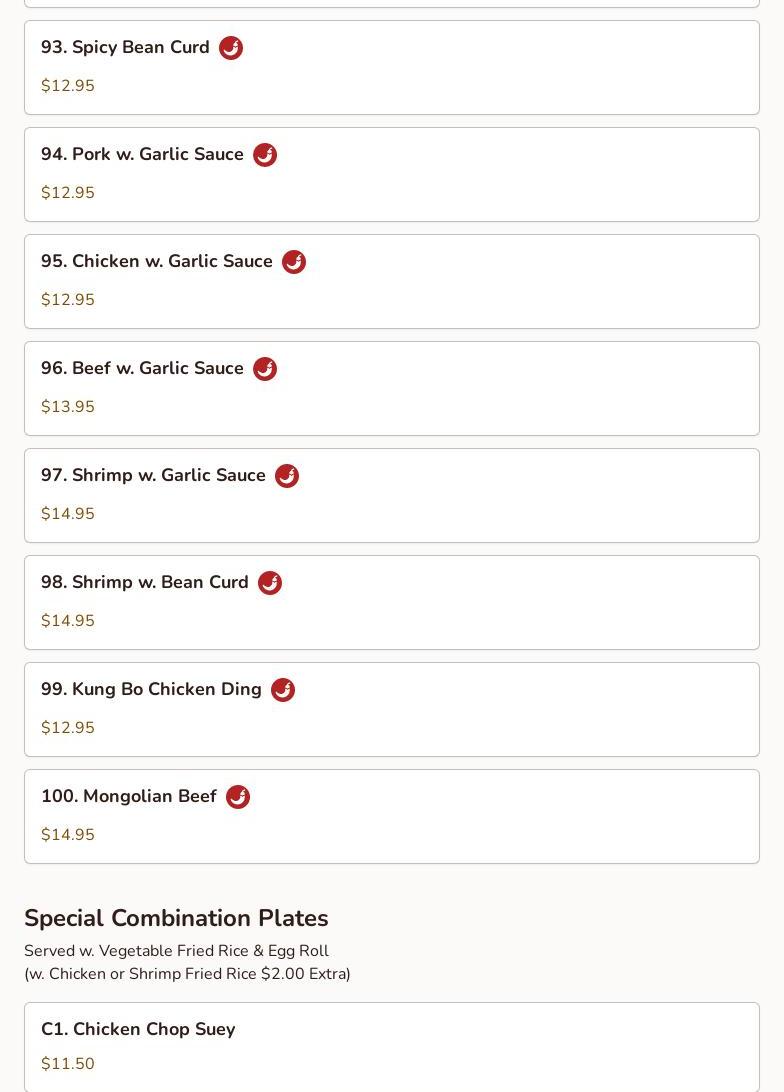Viewport: 784px width, 1092px height.
Task: Click the $13.95 price of Beef w. Garlic Sauce
Action: [x=68, y=407]
